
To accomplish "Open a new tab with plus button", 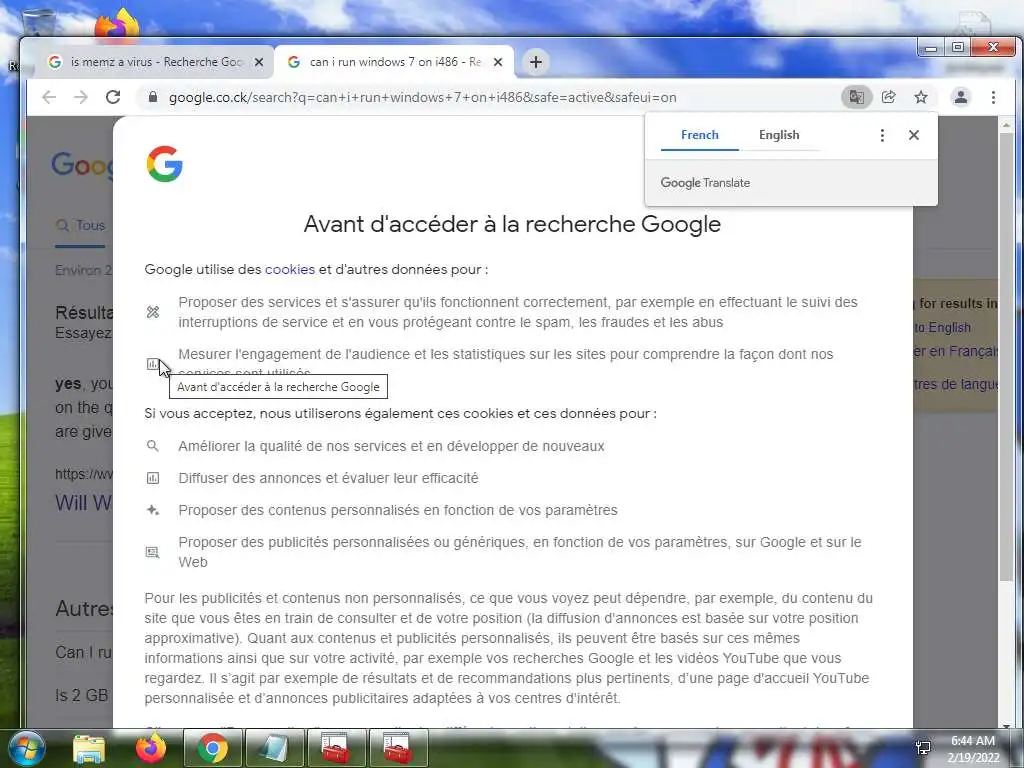I will pos(536,62).
